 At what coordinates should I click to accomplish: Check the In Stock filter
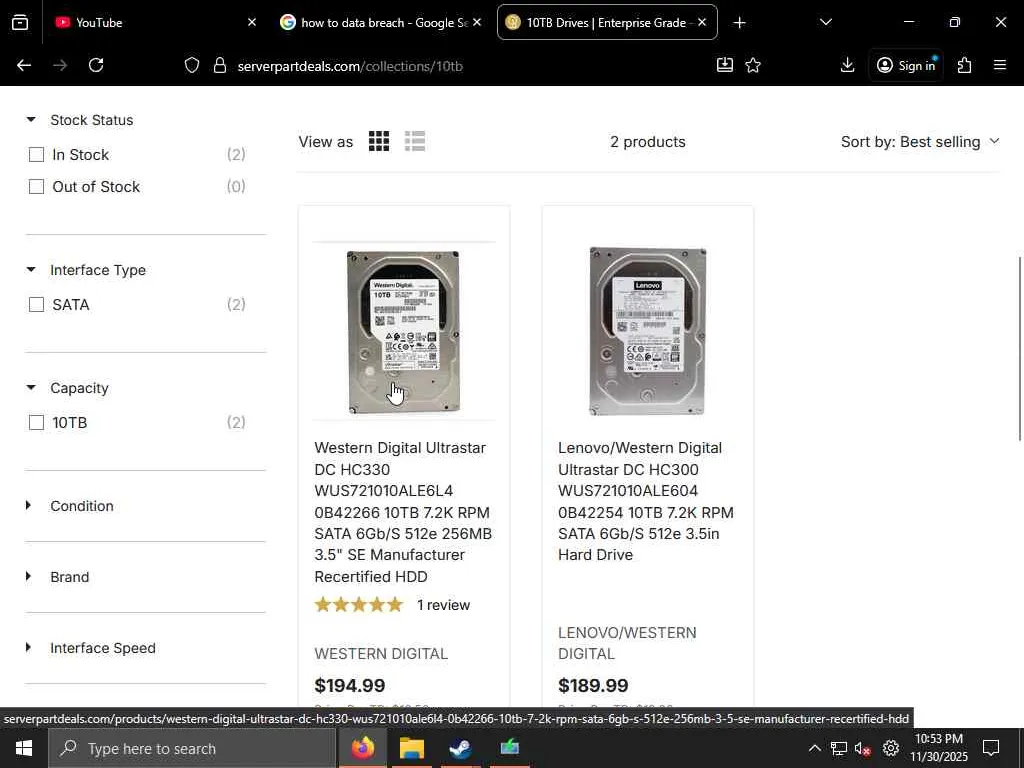tap(37, 155)
